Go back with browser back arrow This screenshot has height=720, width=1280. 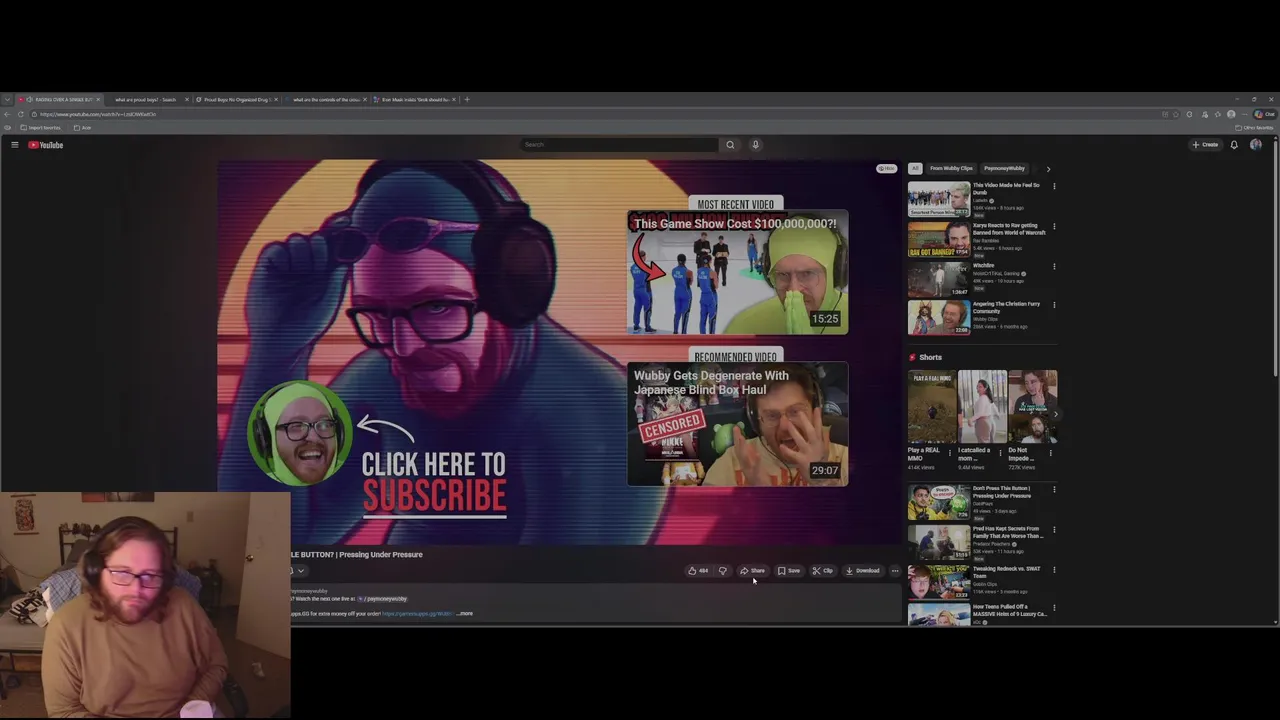8,114
